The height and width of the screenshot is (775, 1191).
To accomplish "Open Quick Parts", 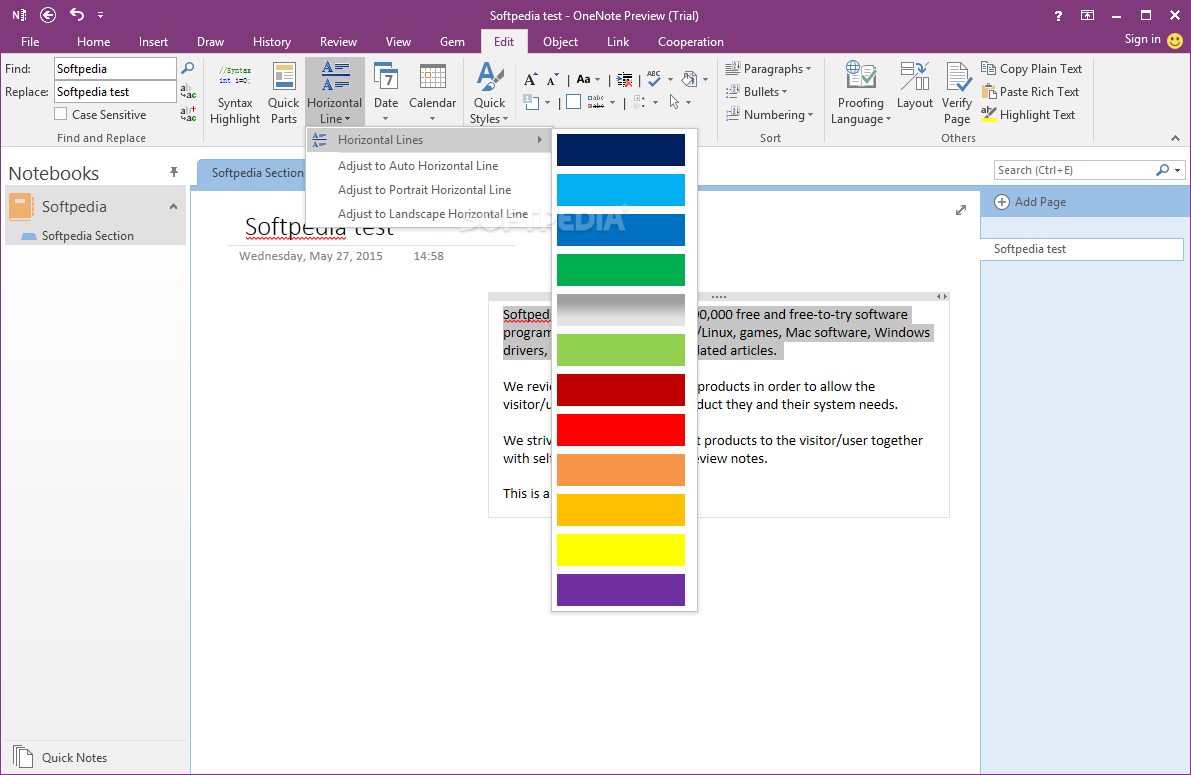I will coord(283,94).
